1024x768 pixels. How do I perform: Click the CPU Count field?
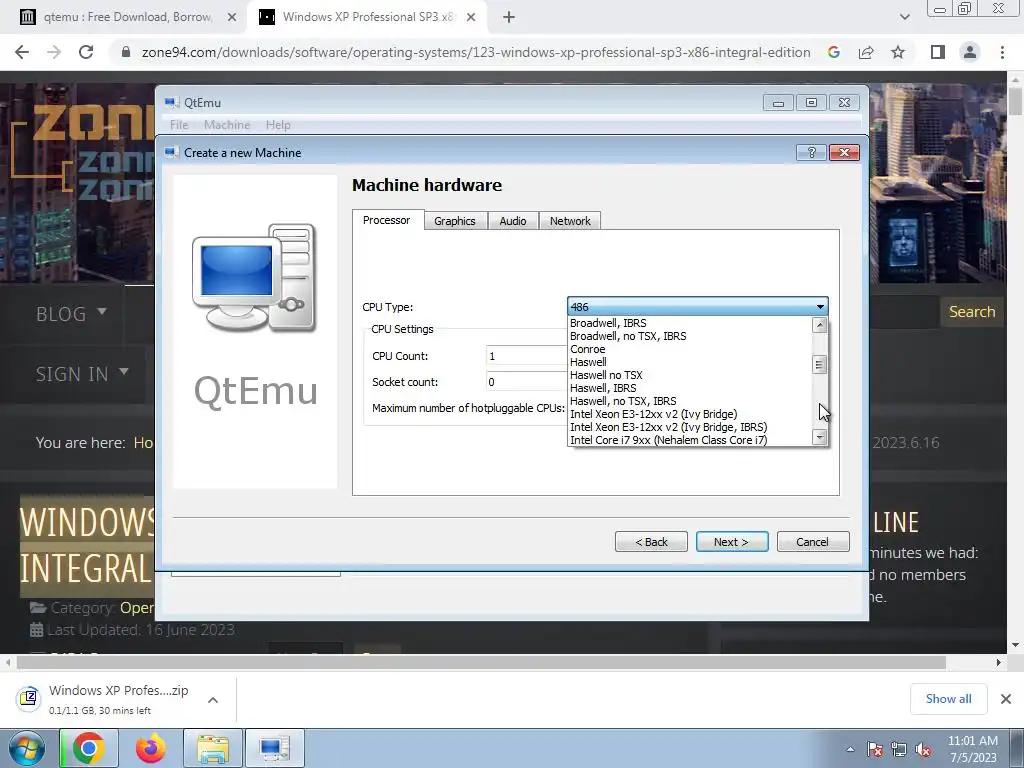[x=526, y=355]
